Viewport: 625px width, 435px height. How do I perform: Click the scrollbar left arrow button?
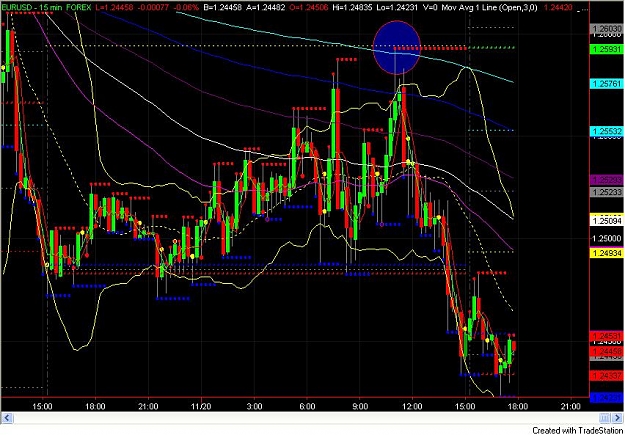click(x=8, y=418)
